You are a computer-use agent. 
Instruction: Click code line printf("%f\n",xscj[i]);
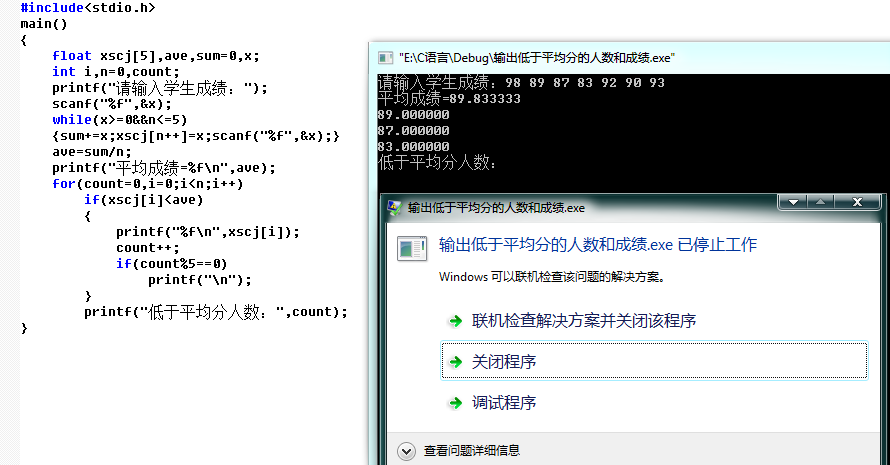point(208,232)
